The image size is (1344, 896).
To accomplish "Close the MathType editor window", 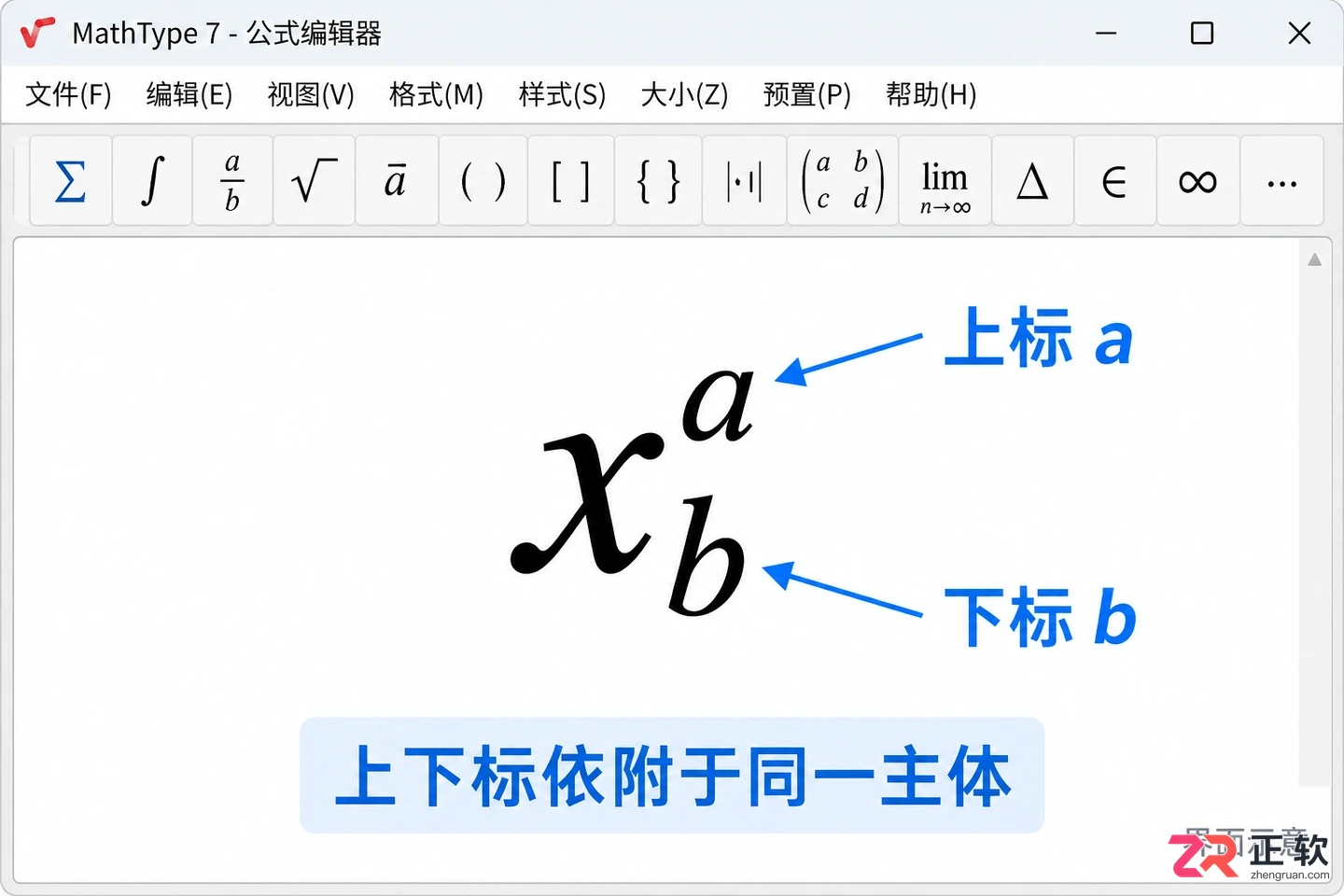I will [x=1299, y=34].
